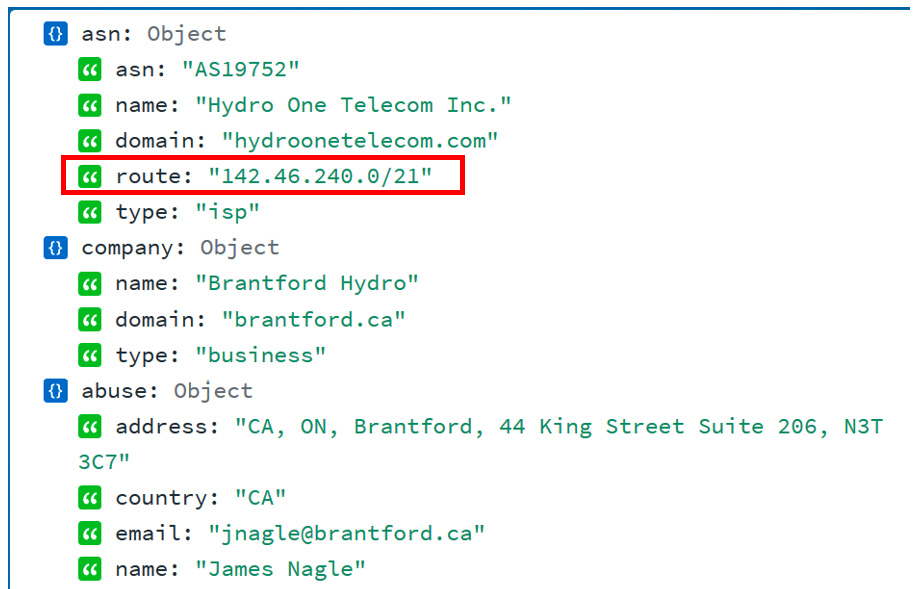Select the value "hydroonetelecom.com"
The height and width of the screenshot is (589, 916).
[x=360, y=141]
